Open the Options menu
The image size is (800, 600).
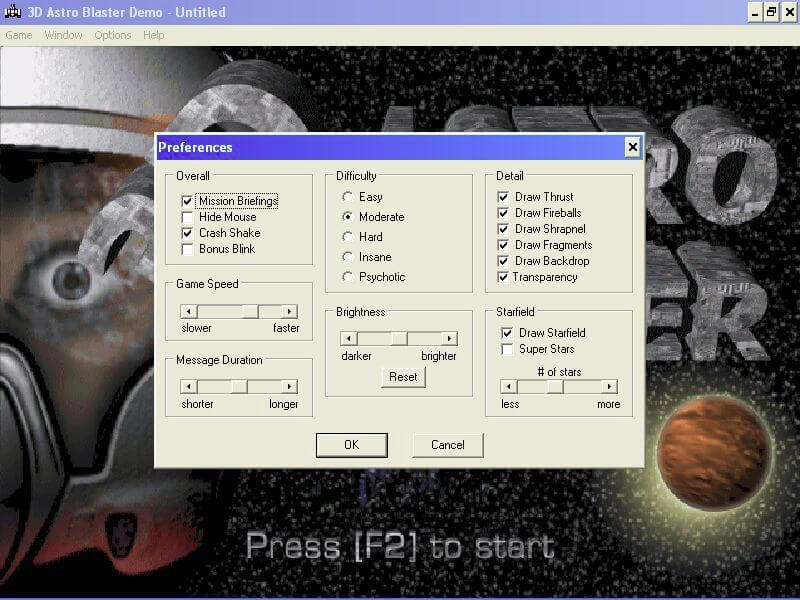click(x=112, y=35)
